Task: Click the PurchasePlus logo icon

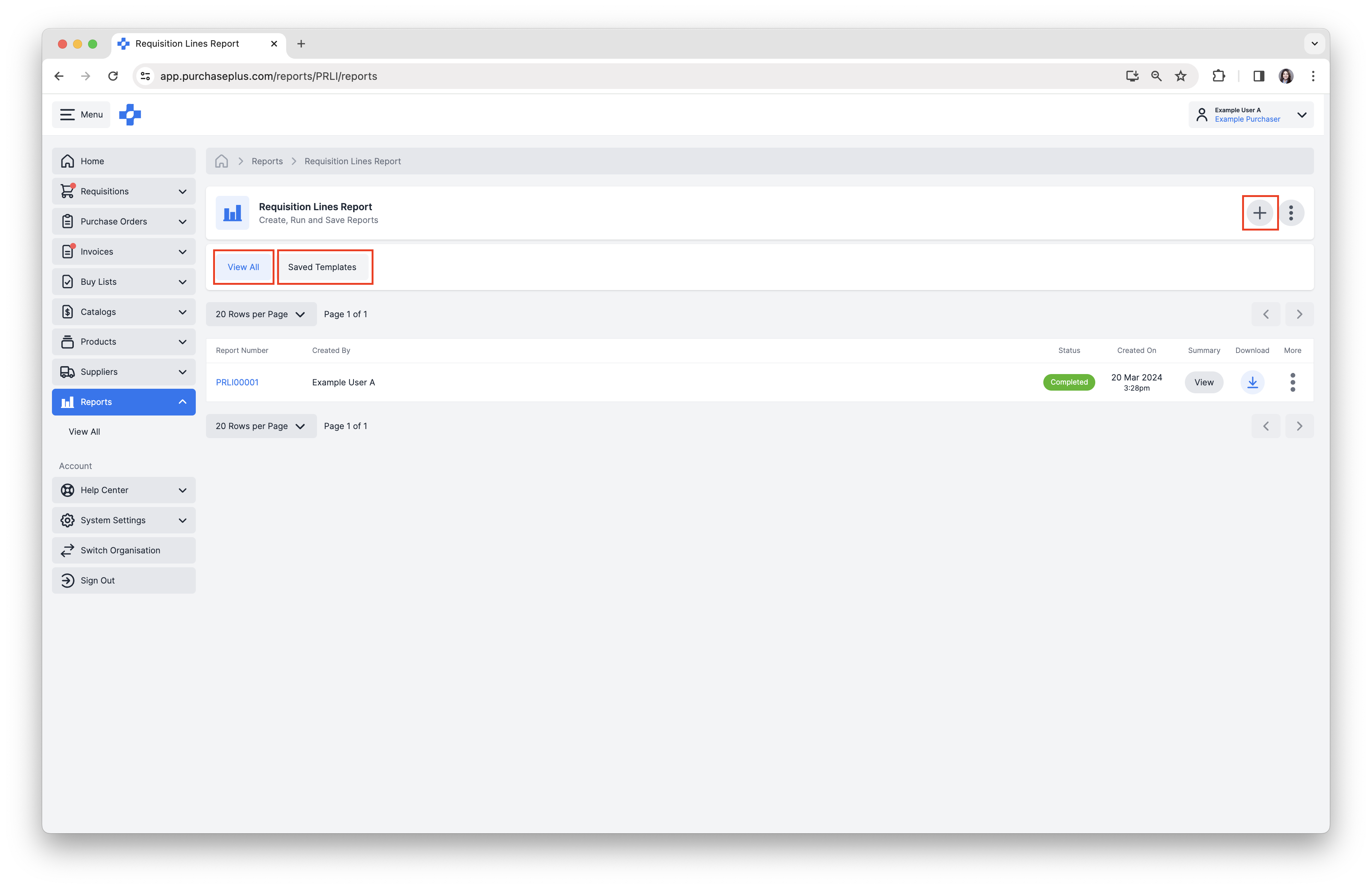Action: click(x=130, y=114)
